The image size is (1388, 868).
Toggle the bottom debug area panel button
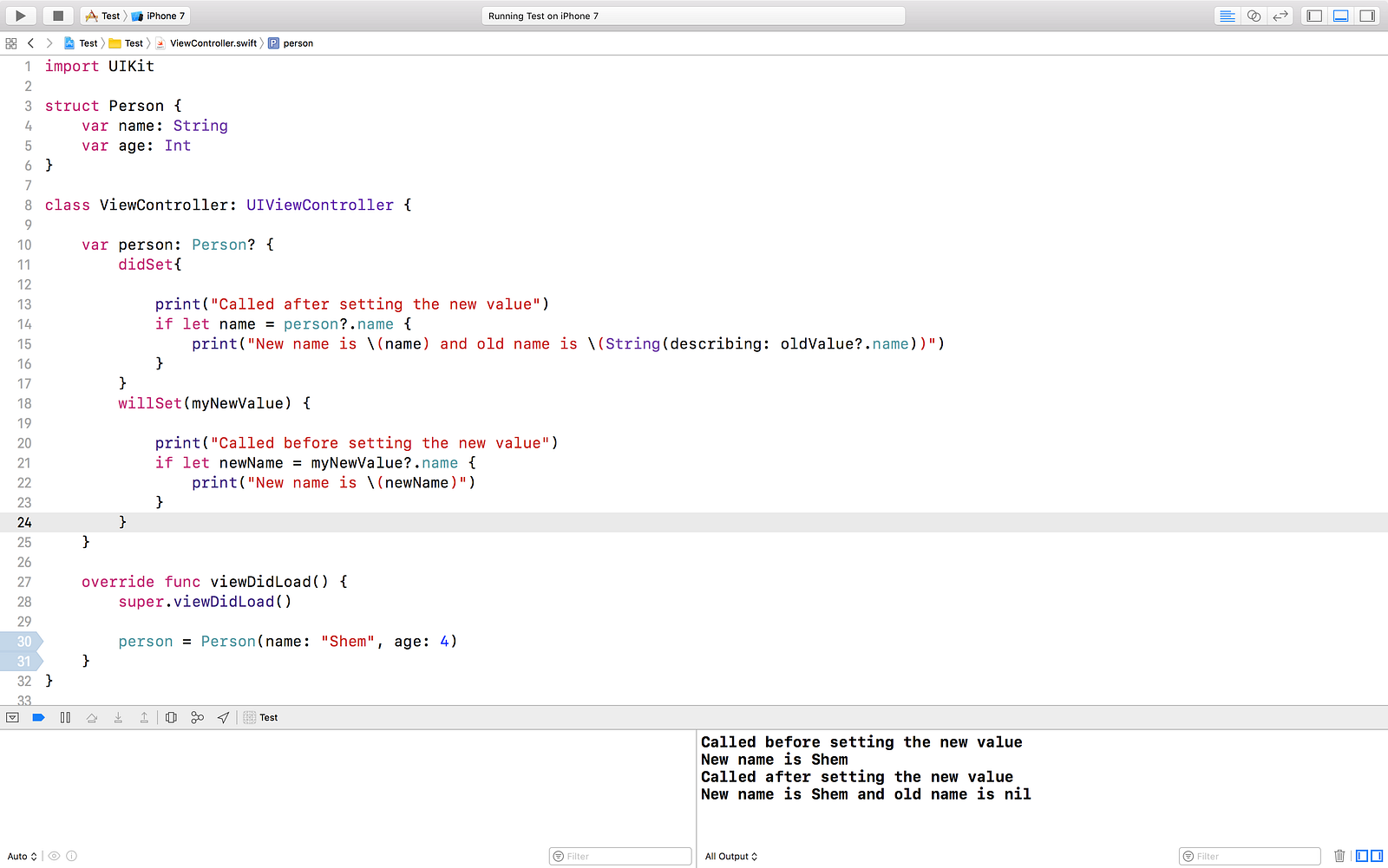[x=1340, y=16]
